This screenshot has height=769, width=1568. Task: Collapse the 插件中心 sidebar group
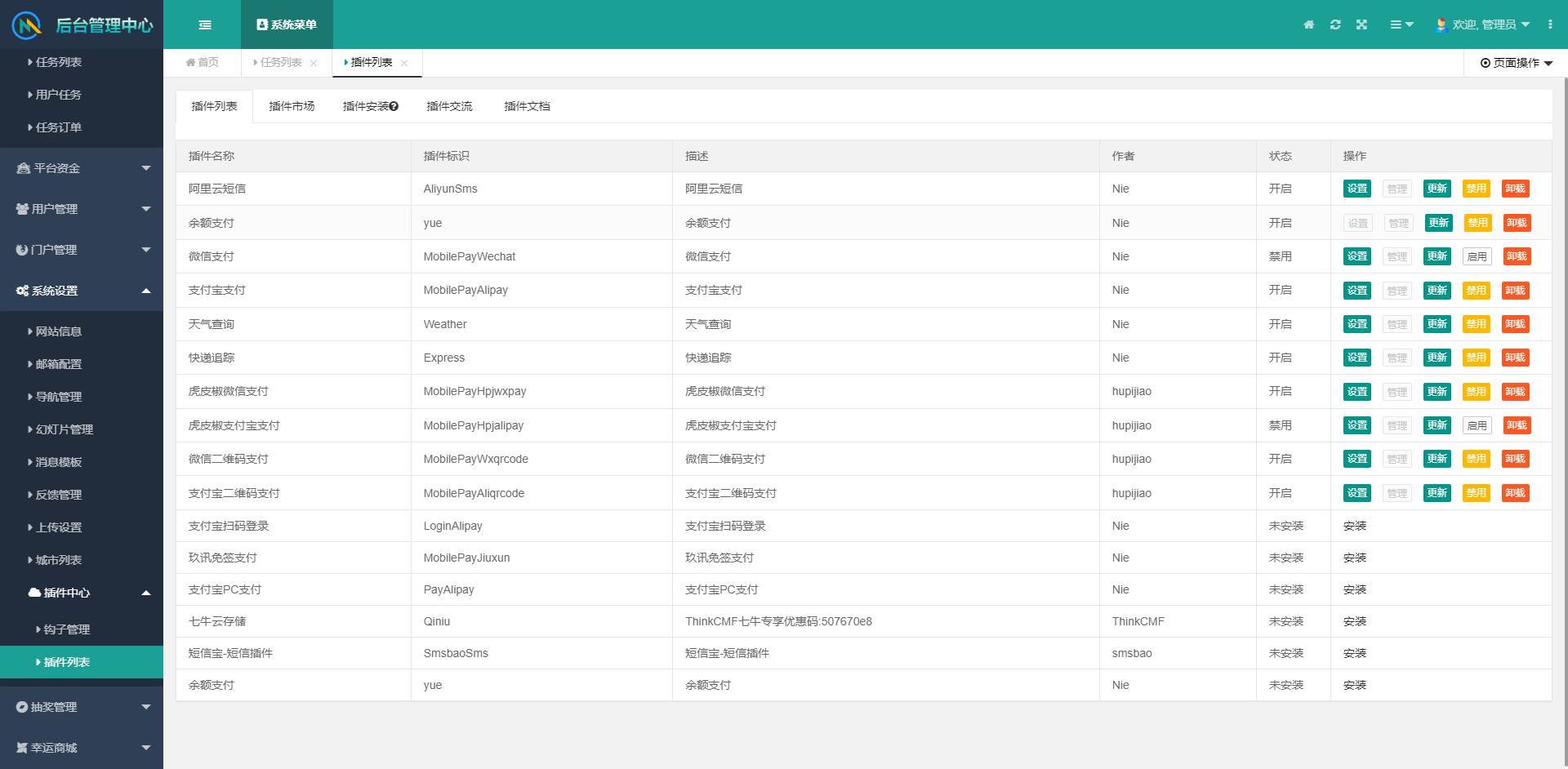tap(82, 593)
